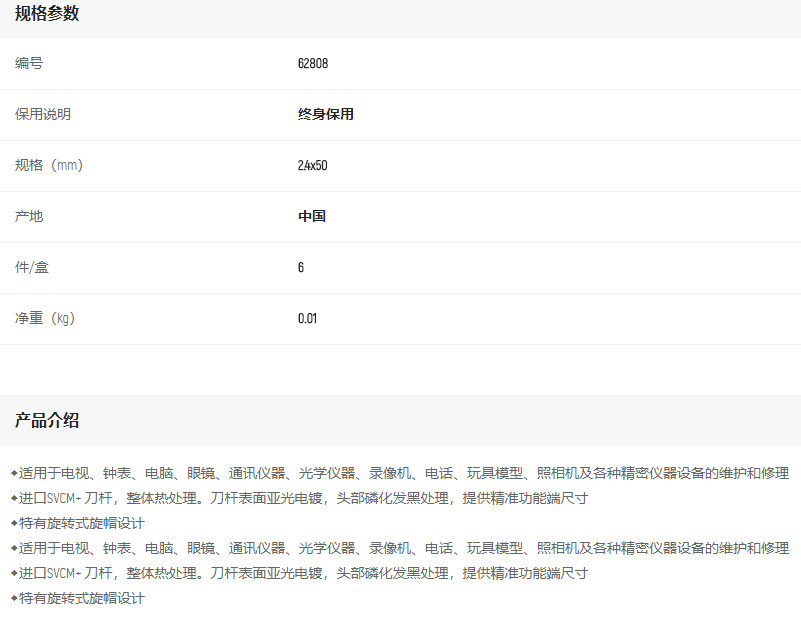801x623 pixels.
Task: Click the bold 终身保用 value
Action: point(326,114)
